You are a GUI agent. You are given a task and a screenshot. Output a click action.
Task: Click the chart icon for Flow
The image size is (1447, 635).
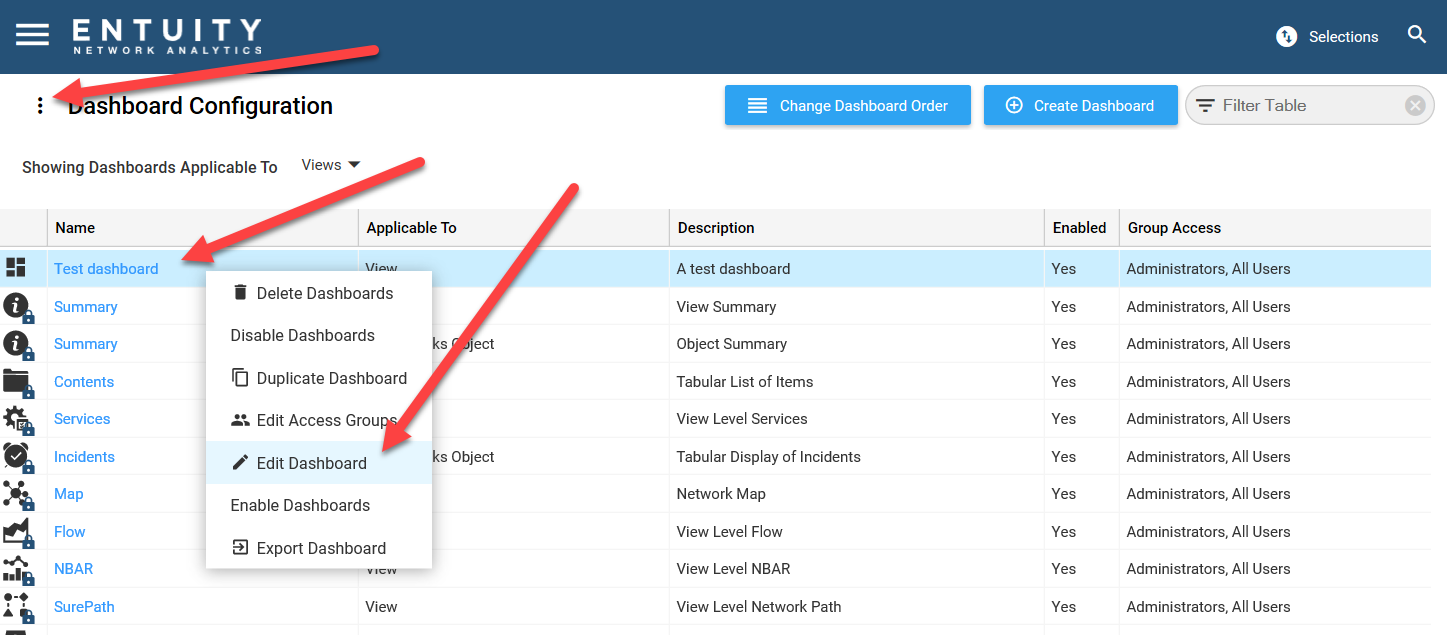(x=18, y=532)
